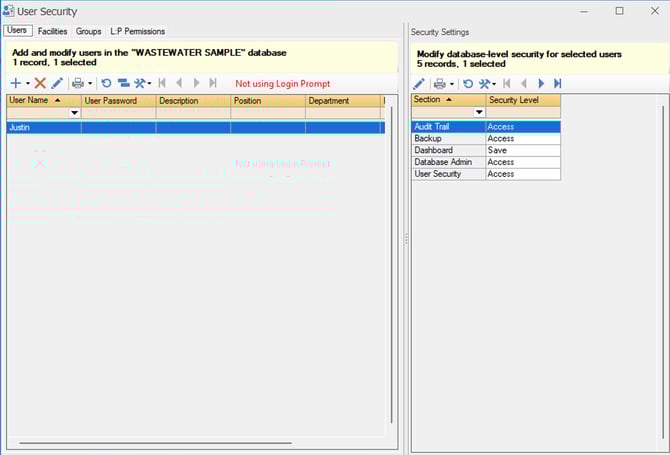Click the print icon in Users toolbar

78,83
